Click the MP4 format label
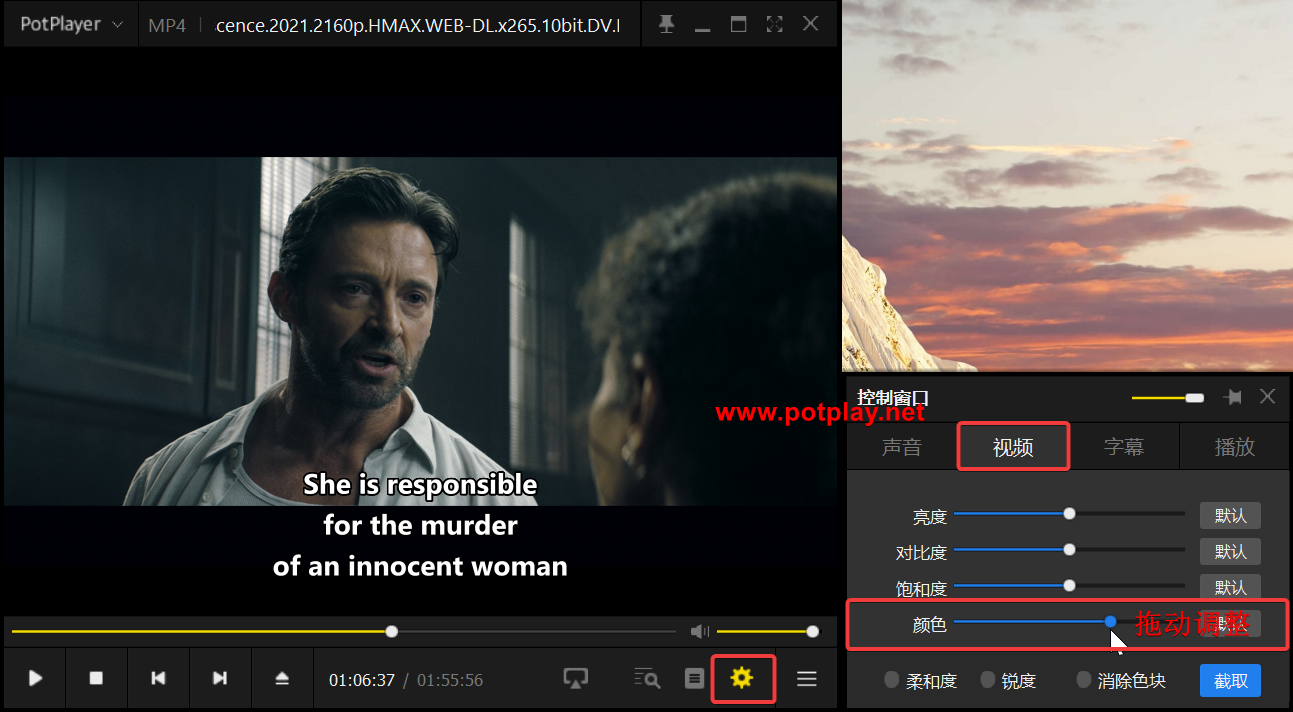The width and height of the screenshot is (1293, 712). (167, 25)
